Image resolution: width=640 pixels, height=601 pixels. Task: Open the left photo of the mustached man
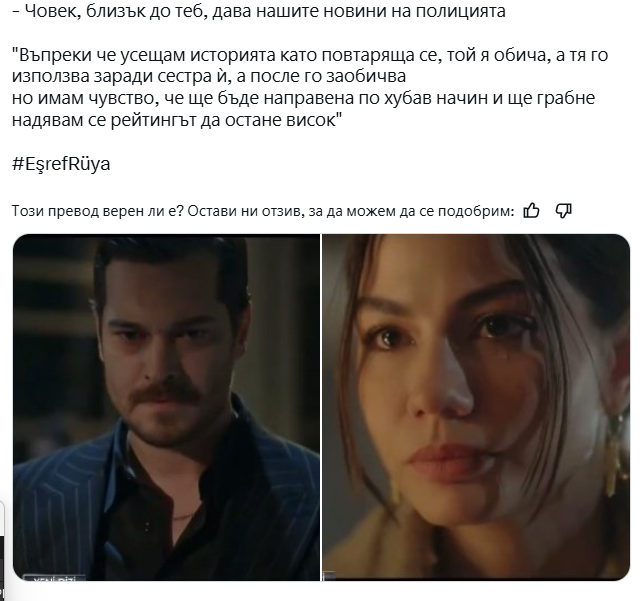click(x=167, y=407)
